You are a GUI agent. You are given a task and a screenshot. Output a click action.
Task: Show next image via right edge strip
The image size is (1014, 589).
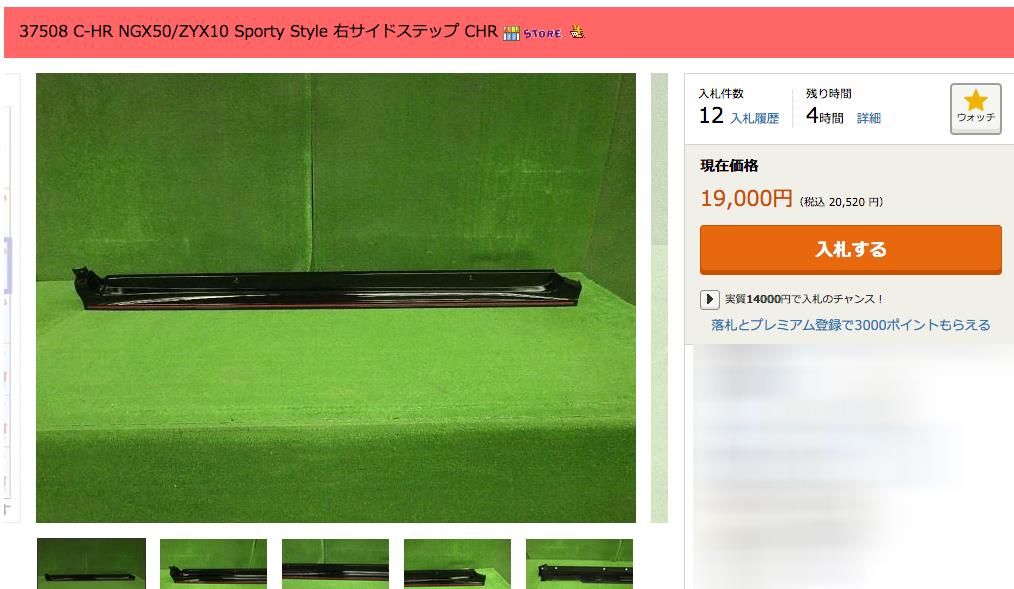click(659, 297)
